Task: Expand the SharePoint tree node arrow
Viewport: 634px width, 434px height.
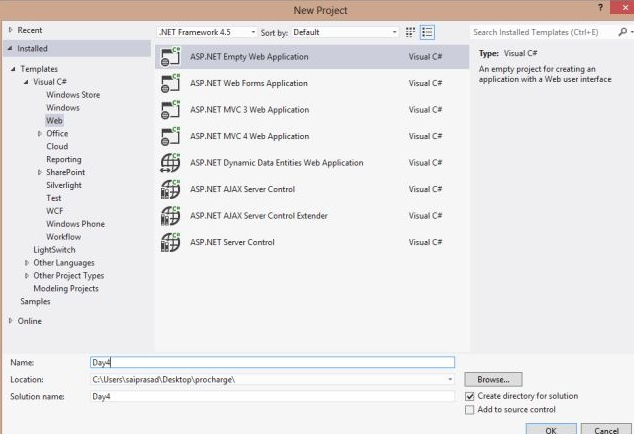Action: click(40, 172)
